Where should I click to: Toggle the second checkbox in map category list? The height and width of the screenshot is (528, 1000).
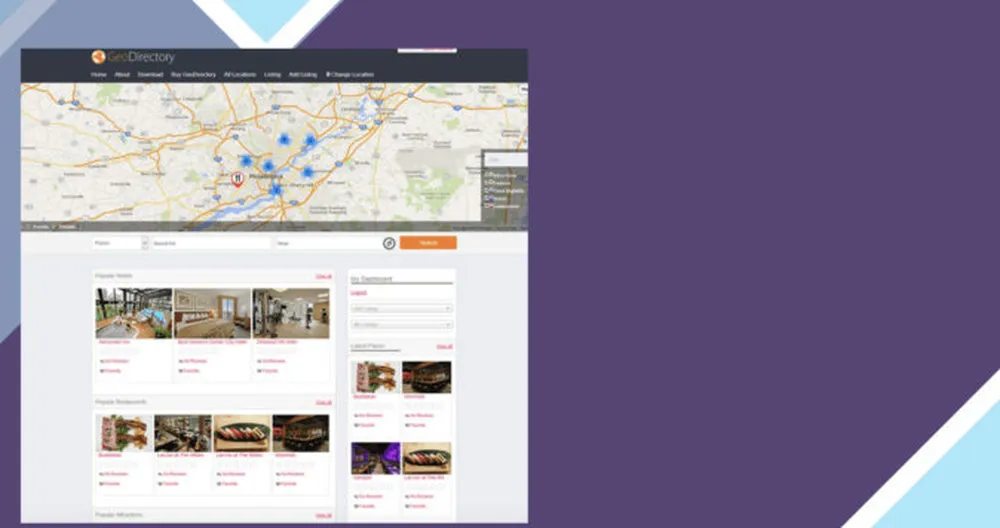pyautogui.click(x=487, y=183)
